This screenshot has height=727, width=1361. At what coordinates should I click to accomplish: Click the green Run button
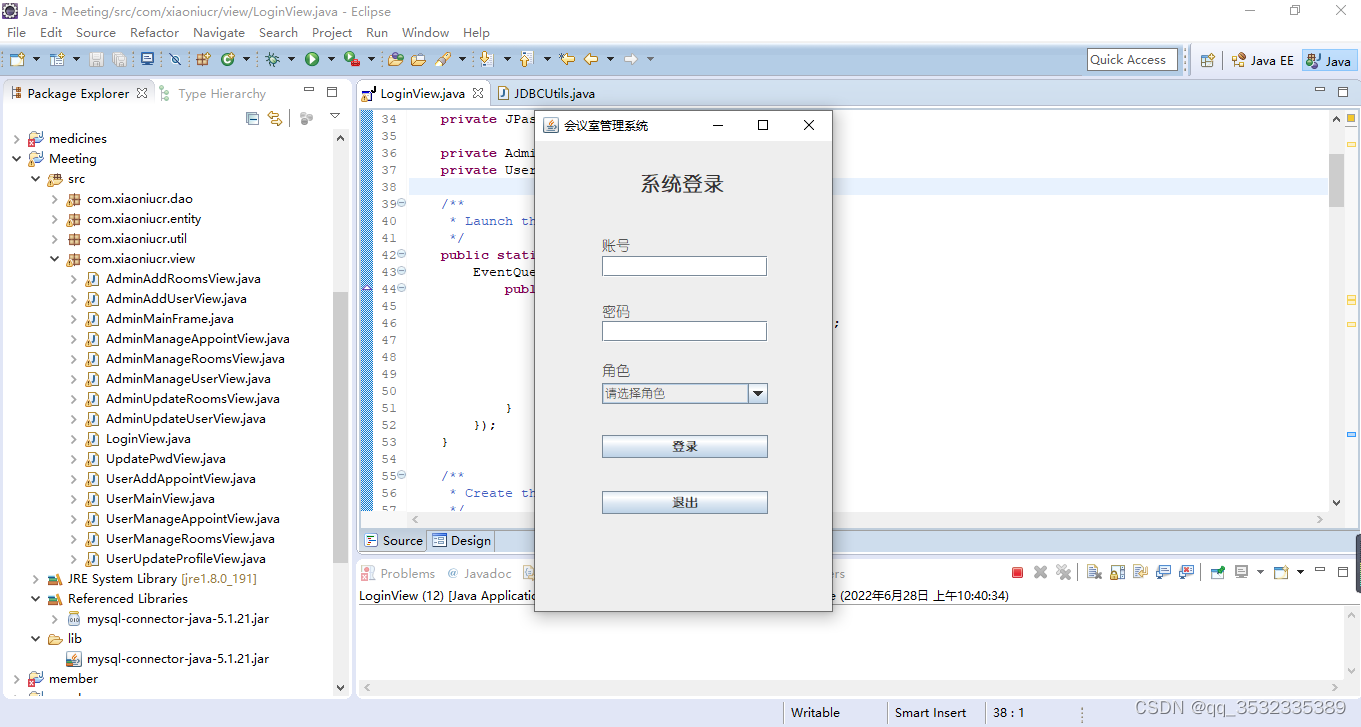[312, 60]
